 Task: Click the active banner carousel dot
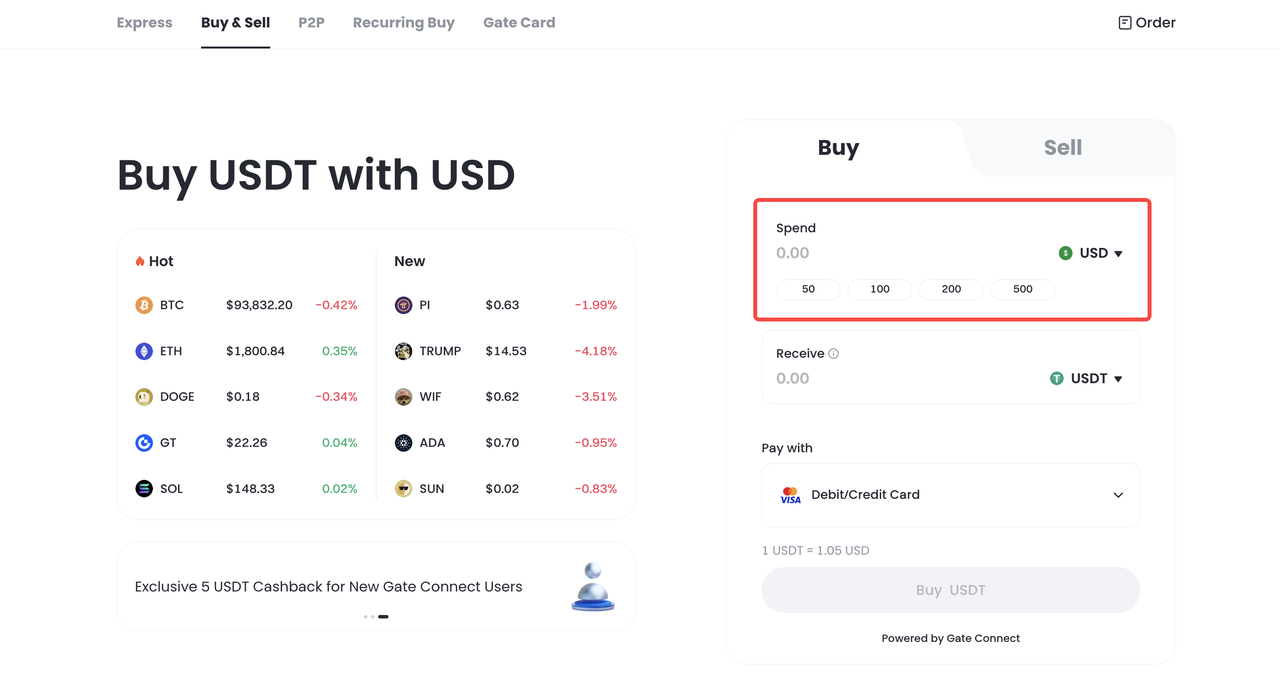click(383, 617)
